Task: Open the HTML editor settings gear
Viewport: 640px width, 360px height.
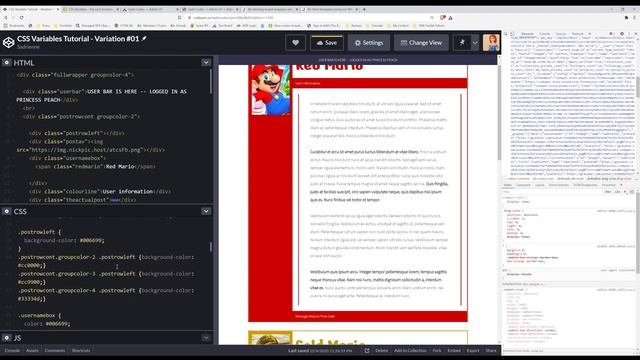Action: click(x=7, y=62)
